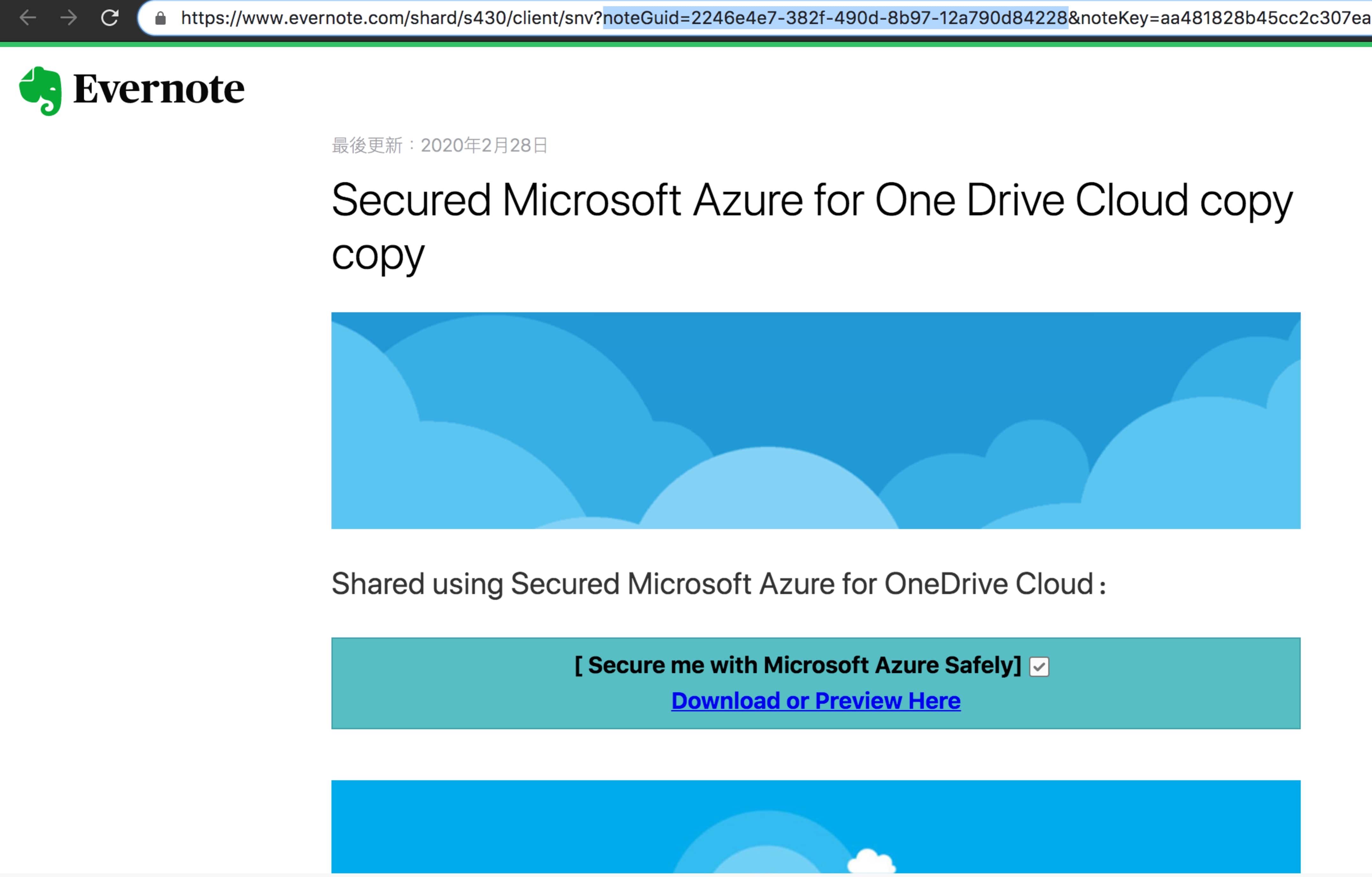Click the browser back arrow
The height and width of the screenshot is (877, 1372).
click(x=27, y=18)
